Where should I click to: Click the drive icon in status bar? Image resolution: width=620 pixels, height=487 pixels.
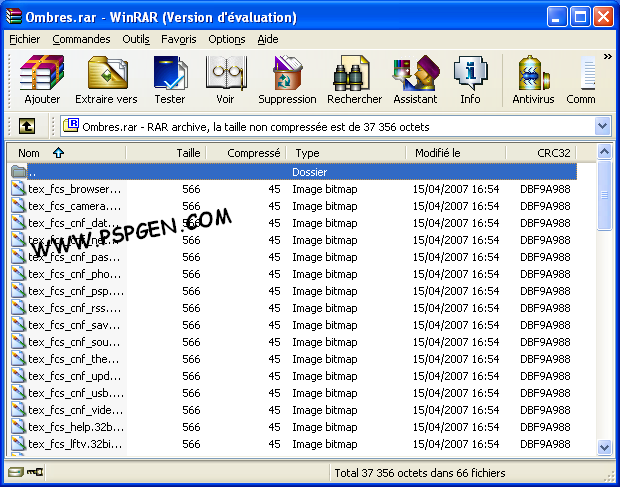(x=16, y=472)
